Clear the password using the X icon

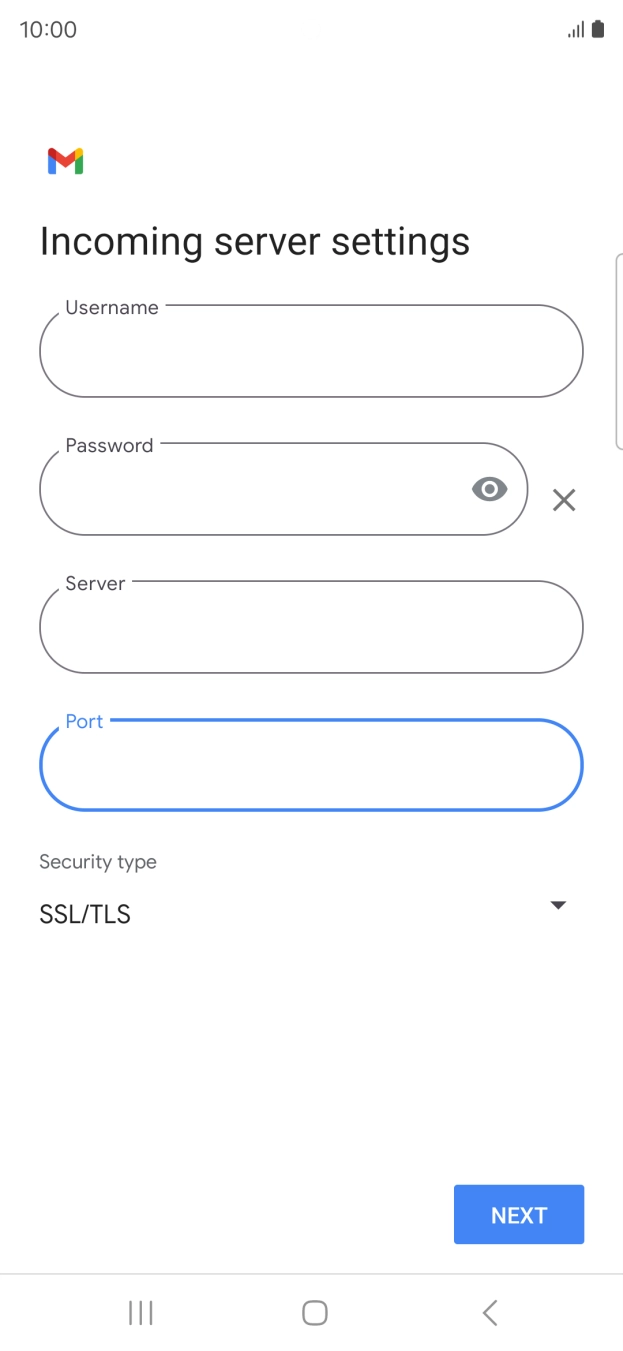coord(563,500)
